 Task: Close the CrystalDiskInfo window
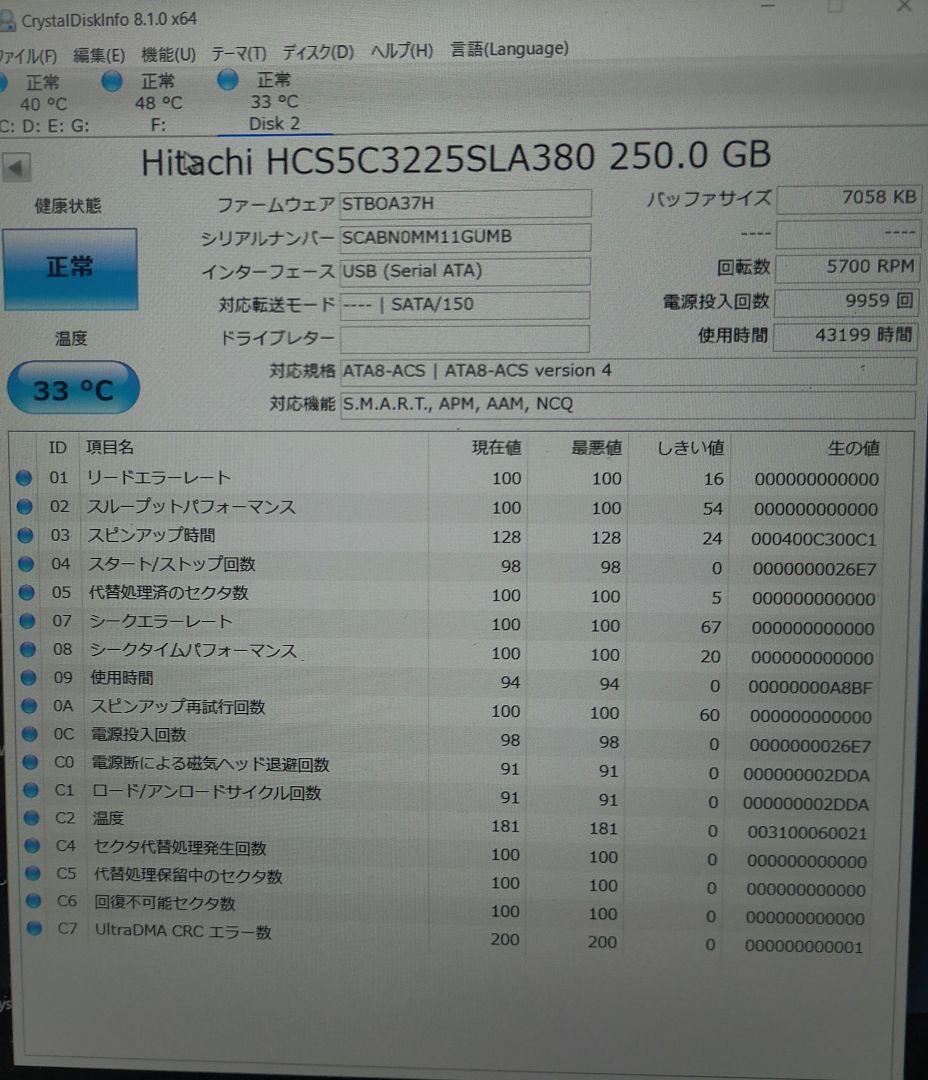(904, 6)
